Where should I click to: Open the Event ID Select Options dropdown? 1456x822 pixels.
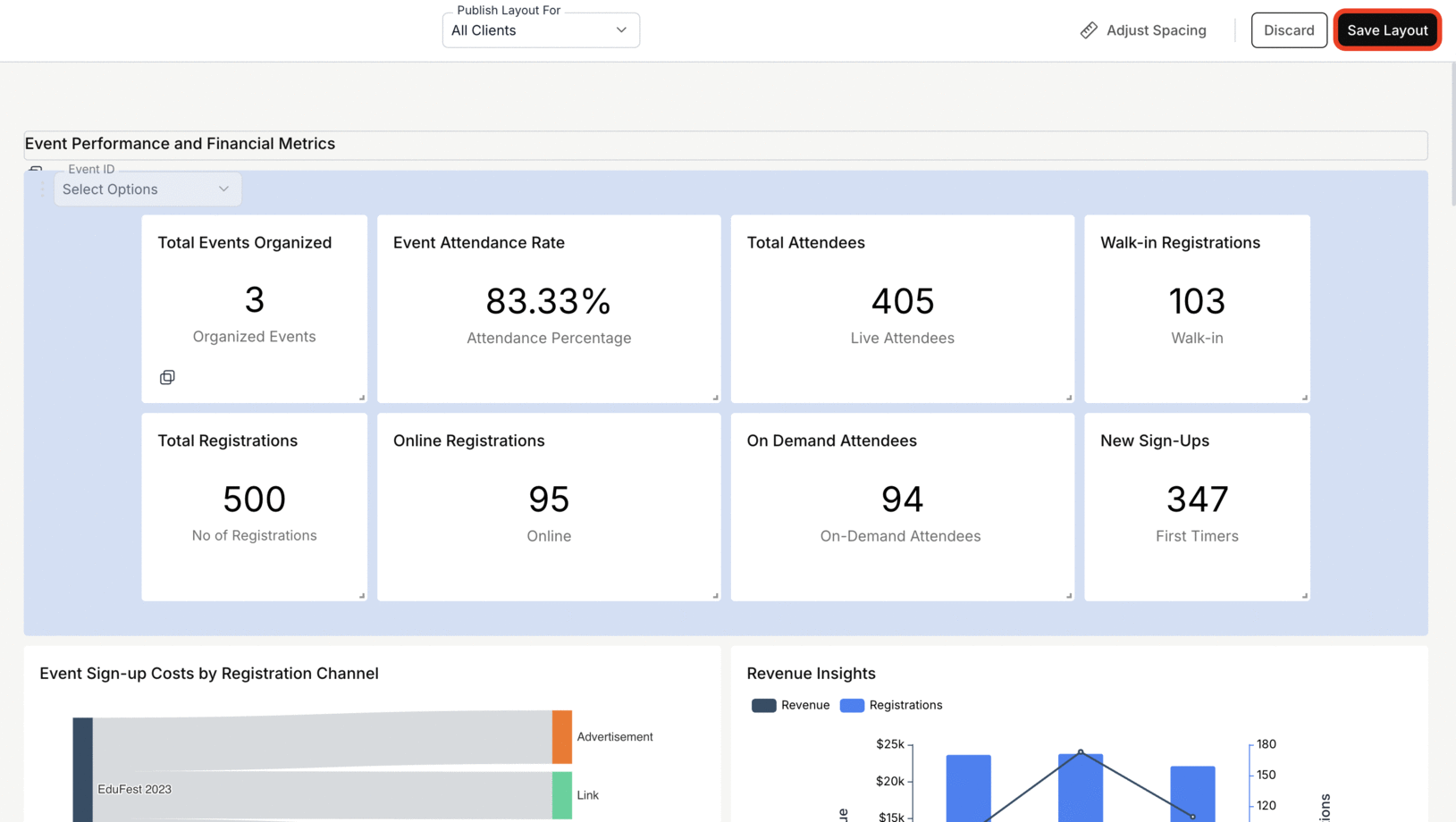[147, 189]
